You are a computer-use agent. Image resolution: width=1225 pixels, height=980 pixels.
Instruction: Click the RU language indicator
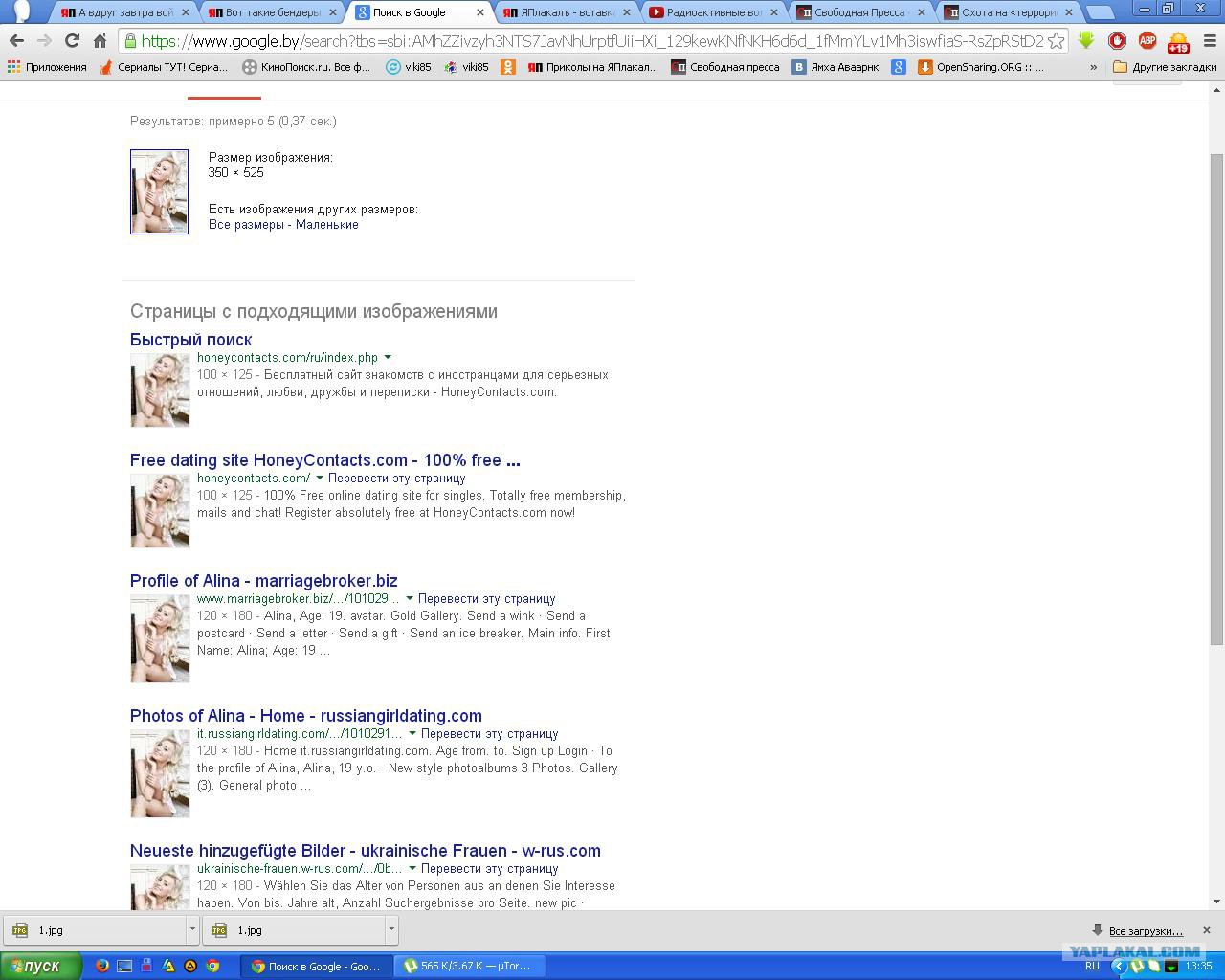[1092, 966]
